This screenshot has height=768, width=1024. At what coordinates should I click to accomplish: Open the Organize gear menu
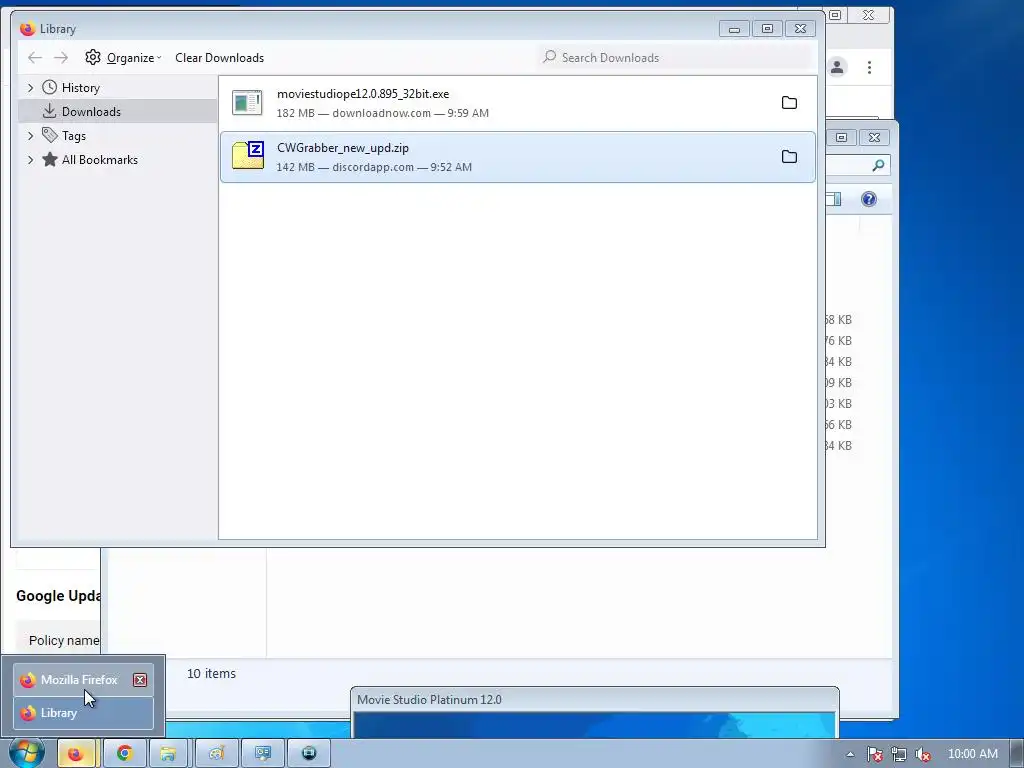click(x=123, y=57)
